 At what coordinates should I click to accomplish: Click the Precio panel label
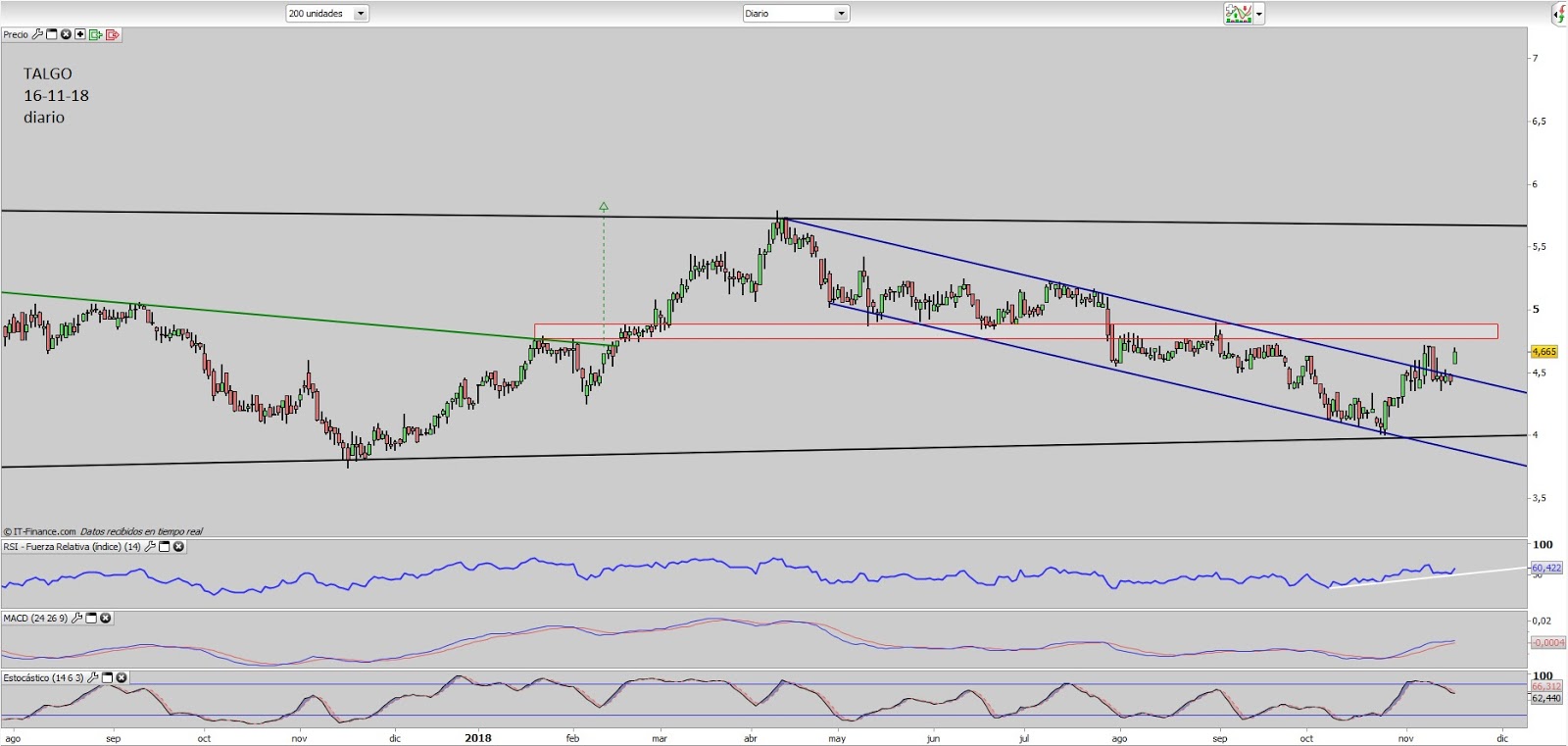[x=16, y=34]
